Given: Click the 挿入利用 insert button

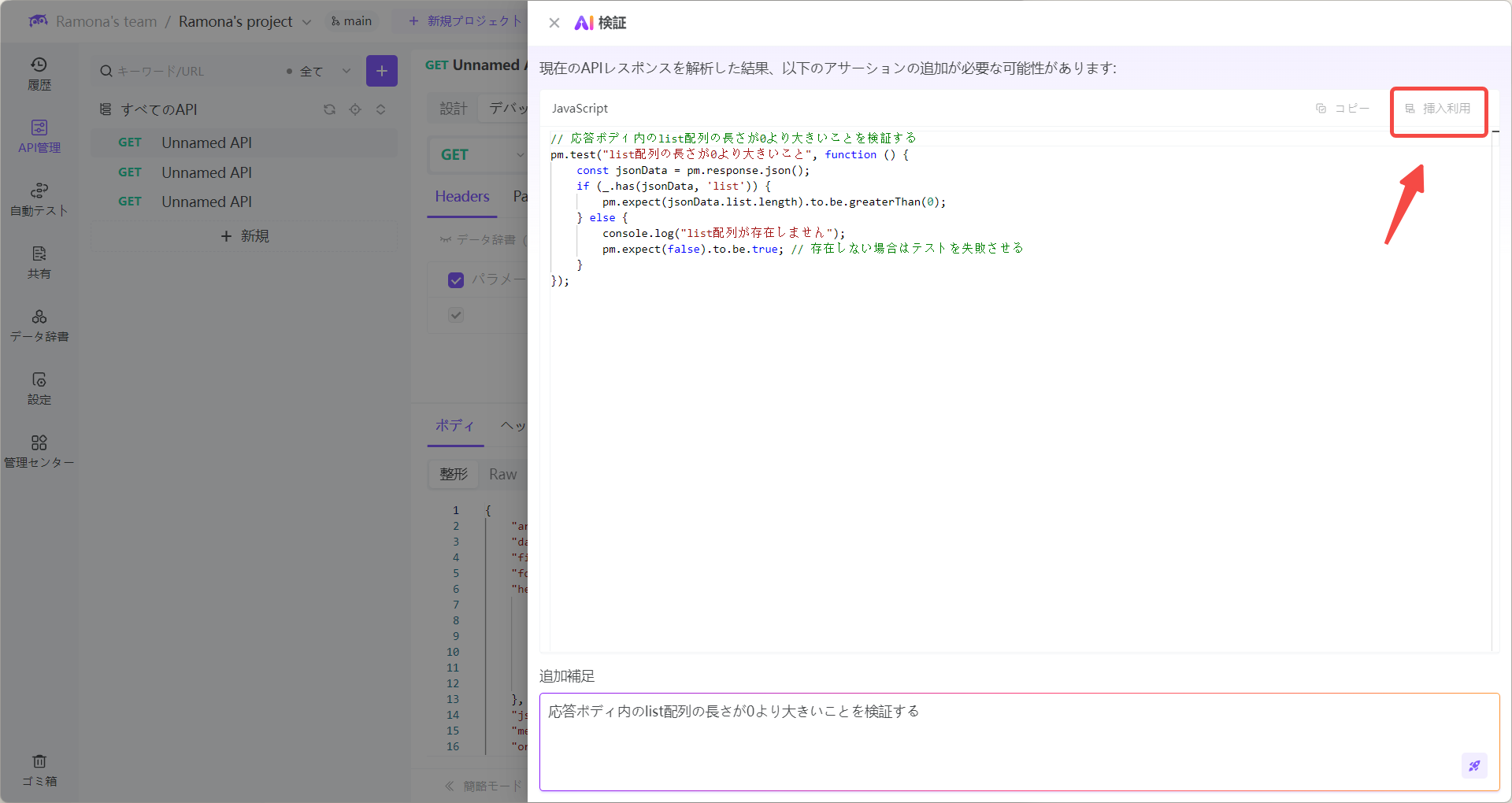Looking at the screenshot, I should (1439, 110).
